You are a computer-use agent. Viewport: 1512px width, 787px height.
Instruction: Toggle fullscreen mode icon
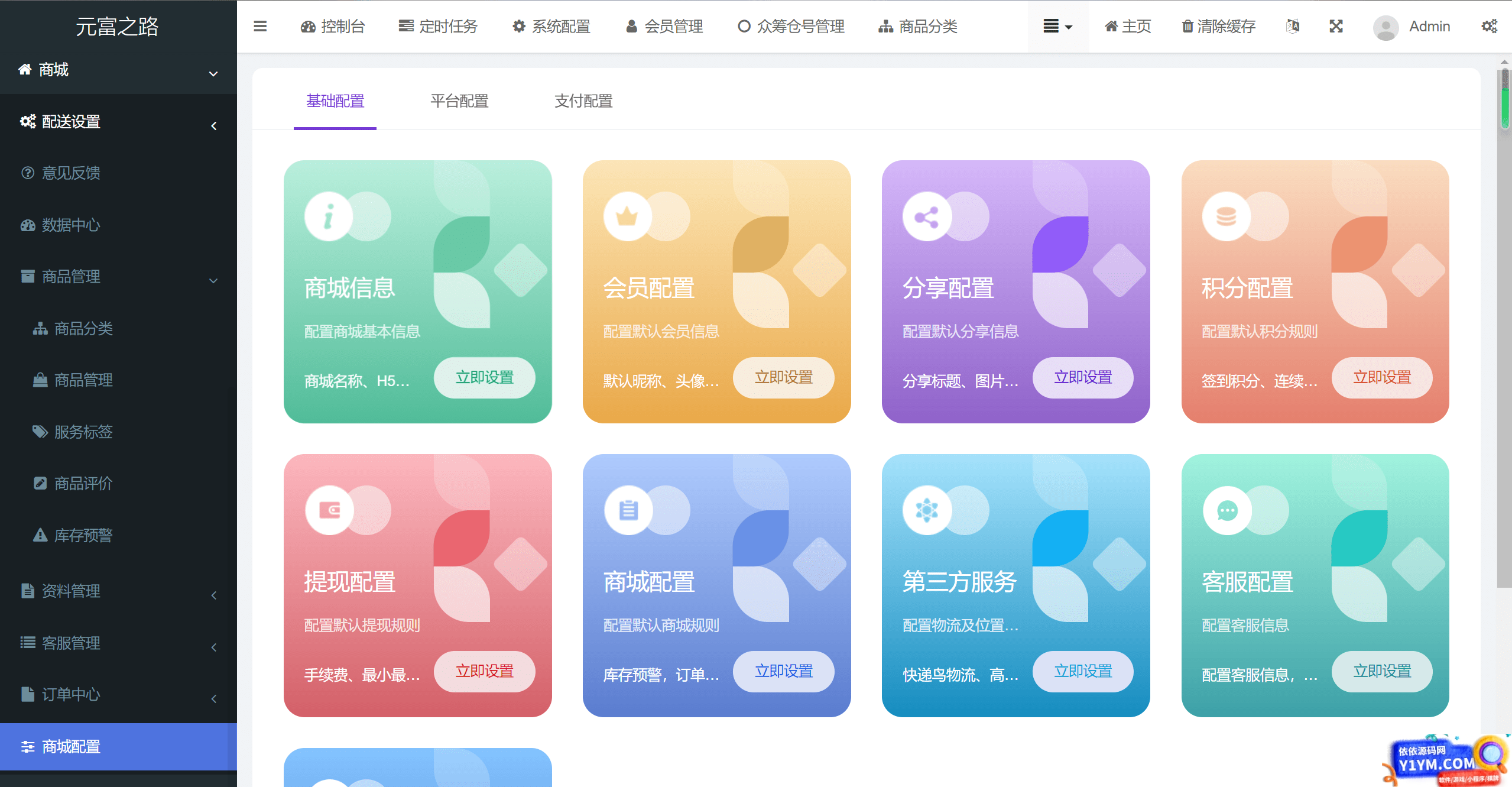tap(1336, 26)
